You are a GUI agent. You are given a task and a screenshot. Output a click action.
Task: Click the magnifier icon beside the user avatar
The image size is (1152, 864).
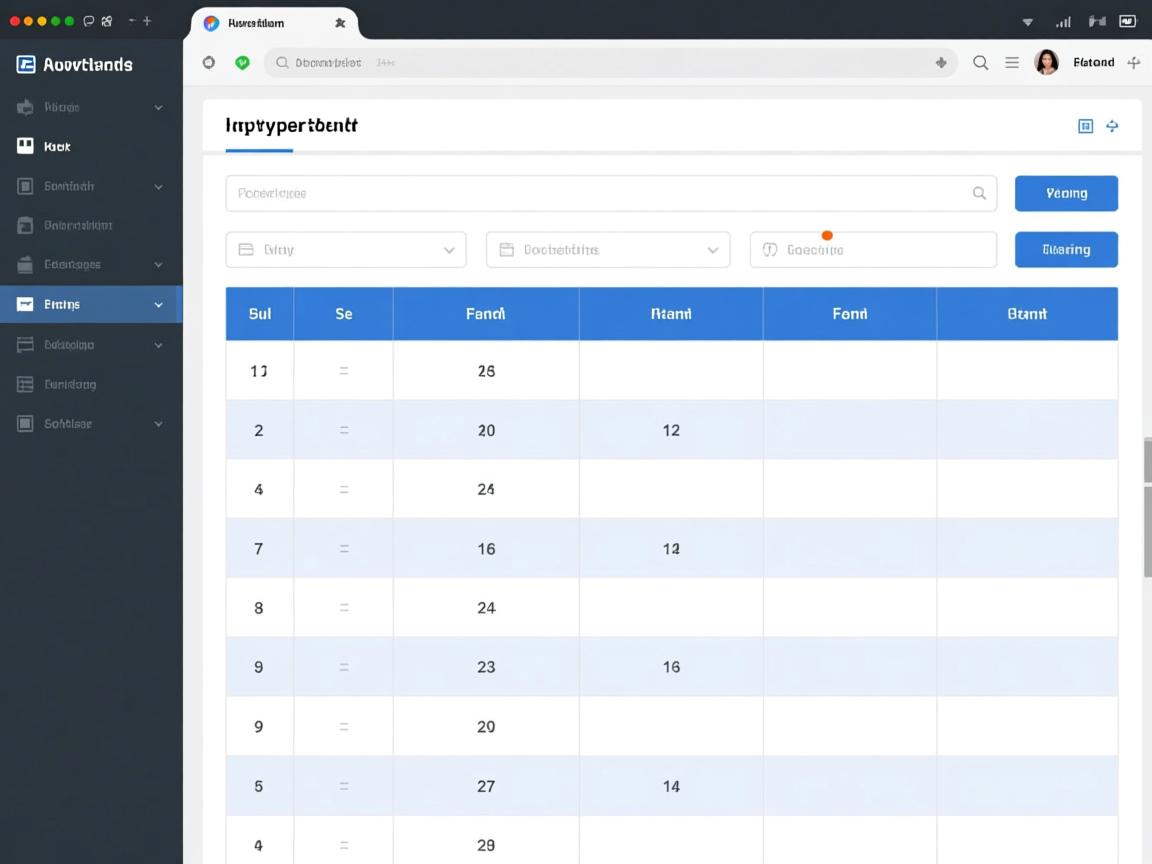click(980, 62)
